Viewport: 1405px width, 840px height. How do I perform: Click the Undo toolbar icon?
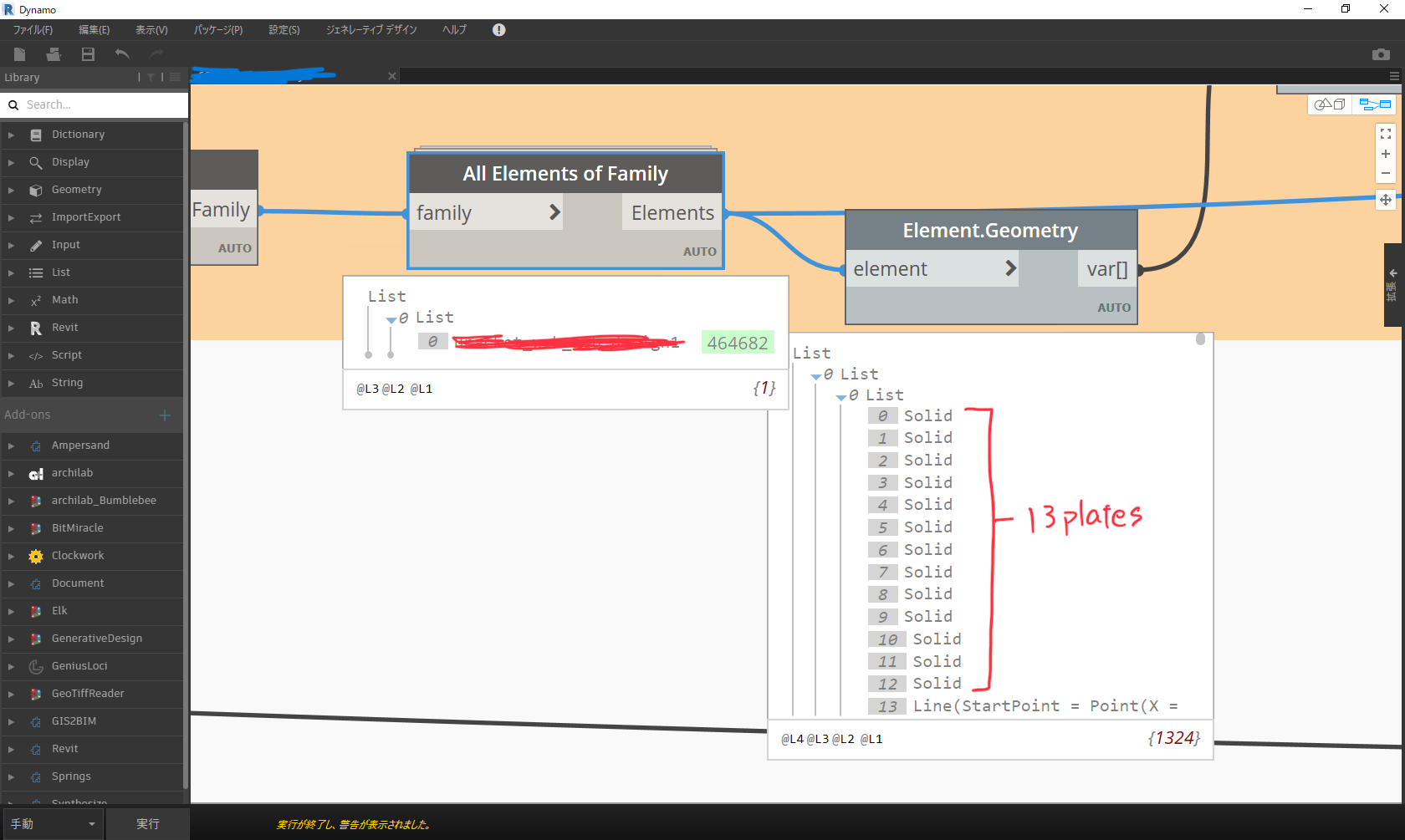point(122,54)
